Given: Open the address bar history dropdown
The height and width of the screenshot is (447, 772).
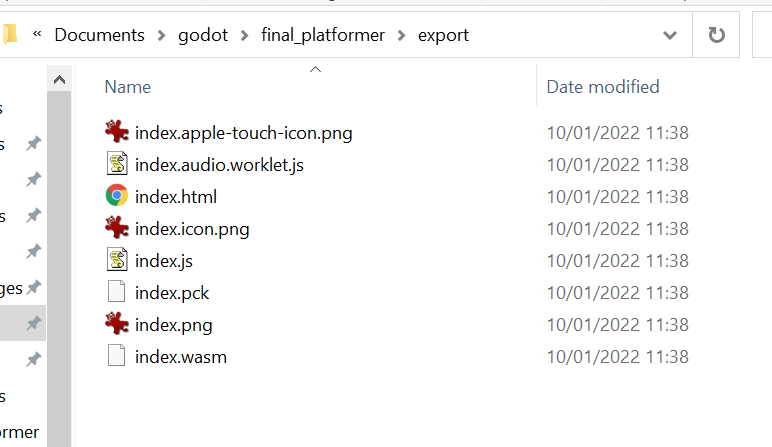Looking at the screenshot, I should pos(670,35).
